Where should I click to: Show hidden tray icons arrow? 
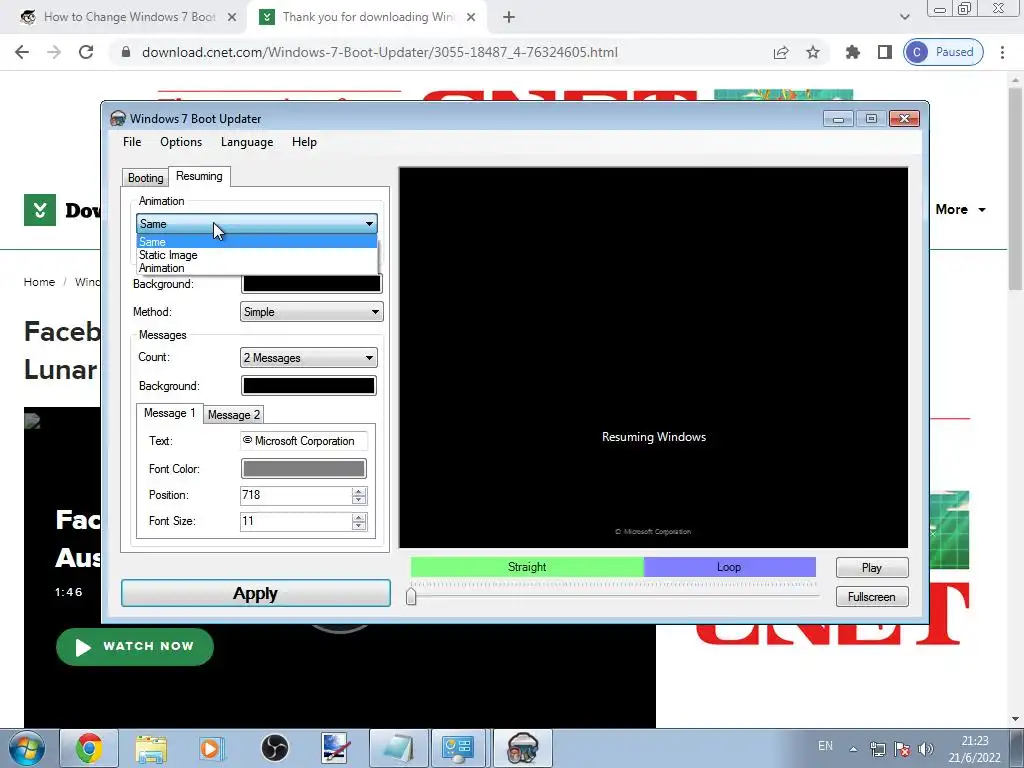(853, 749)
